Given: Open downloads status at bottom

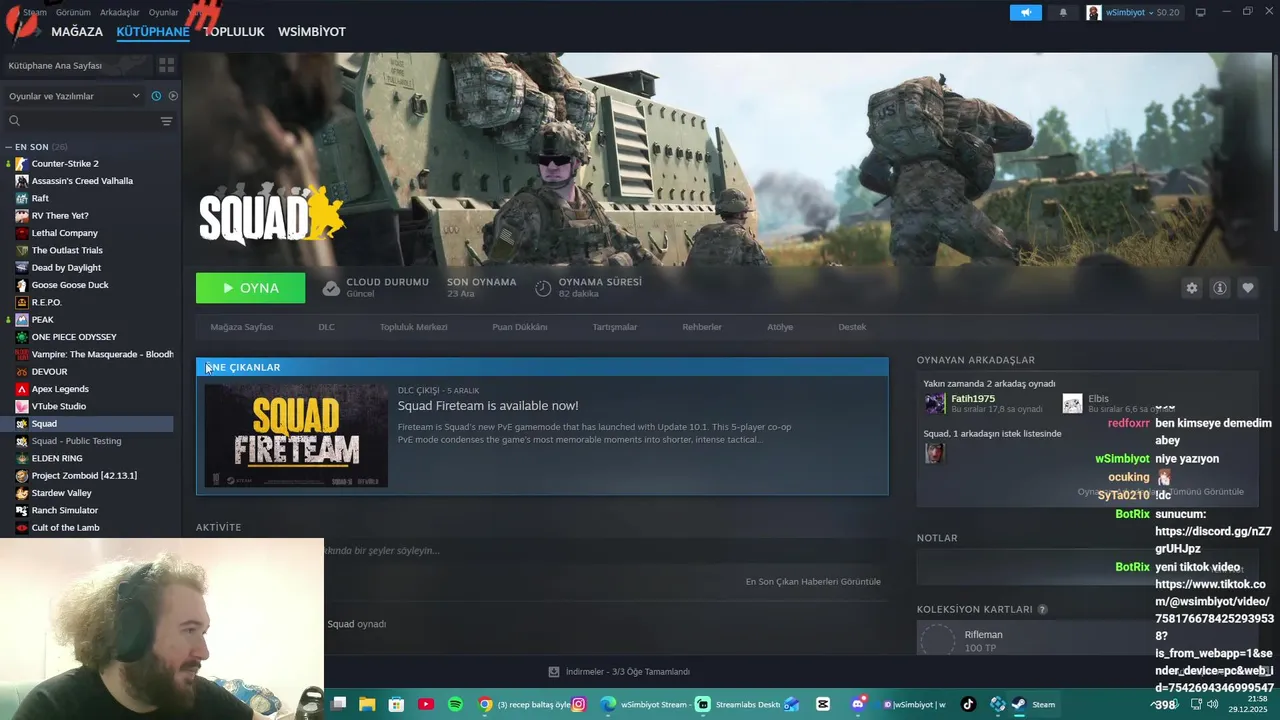Looking at the screenshot, I should tap(619, 672).
